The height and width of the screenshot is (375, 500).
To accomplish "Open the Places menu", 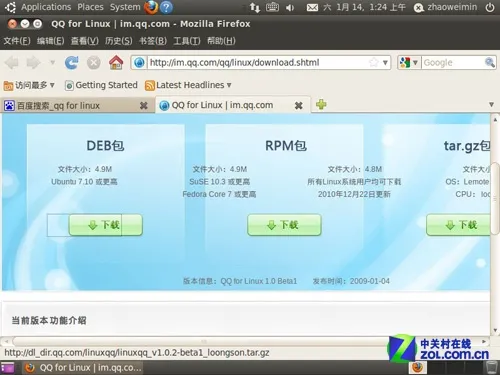I will [x=91, y=7].
